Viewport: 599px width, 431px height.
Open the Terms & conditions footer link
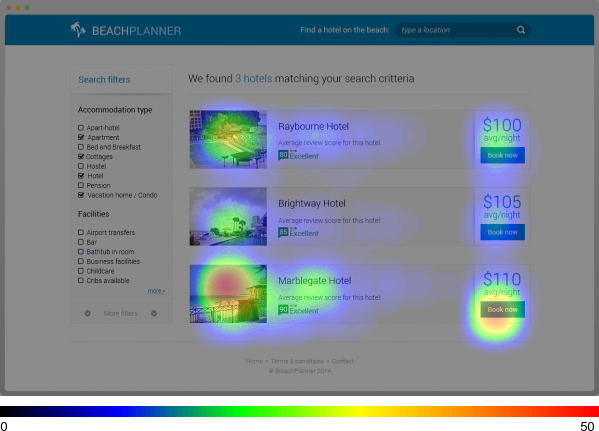[297, 361]
